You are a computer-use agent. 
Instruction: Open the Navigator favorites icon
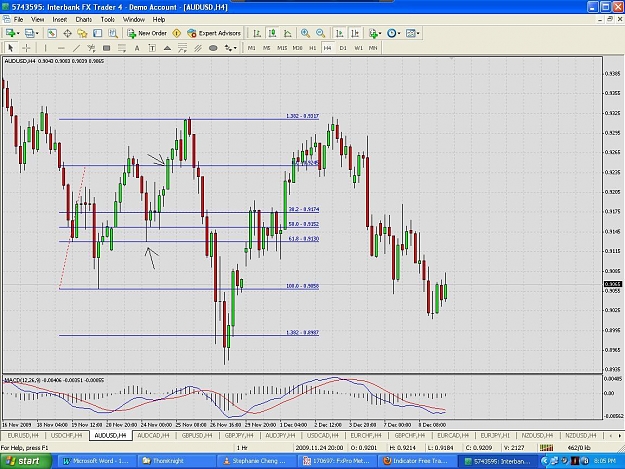tap(83, 33)
